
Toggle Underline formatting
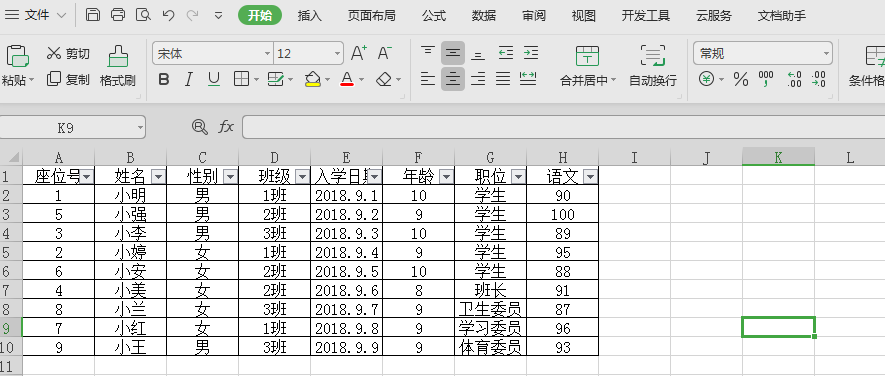(214, 80)
